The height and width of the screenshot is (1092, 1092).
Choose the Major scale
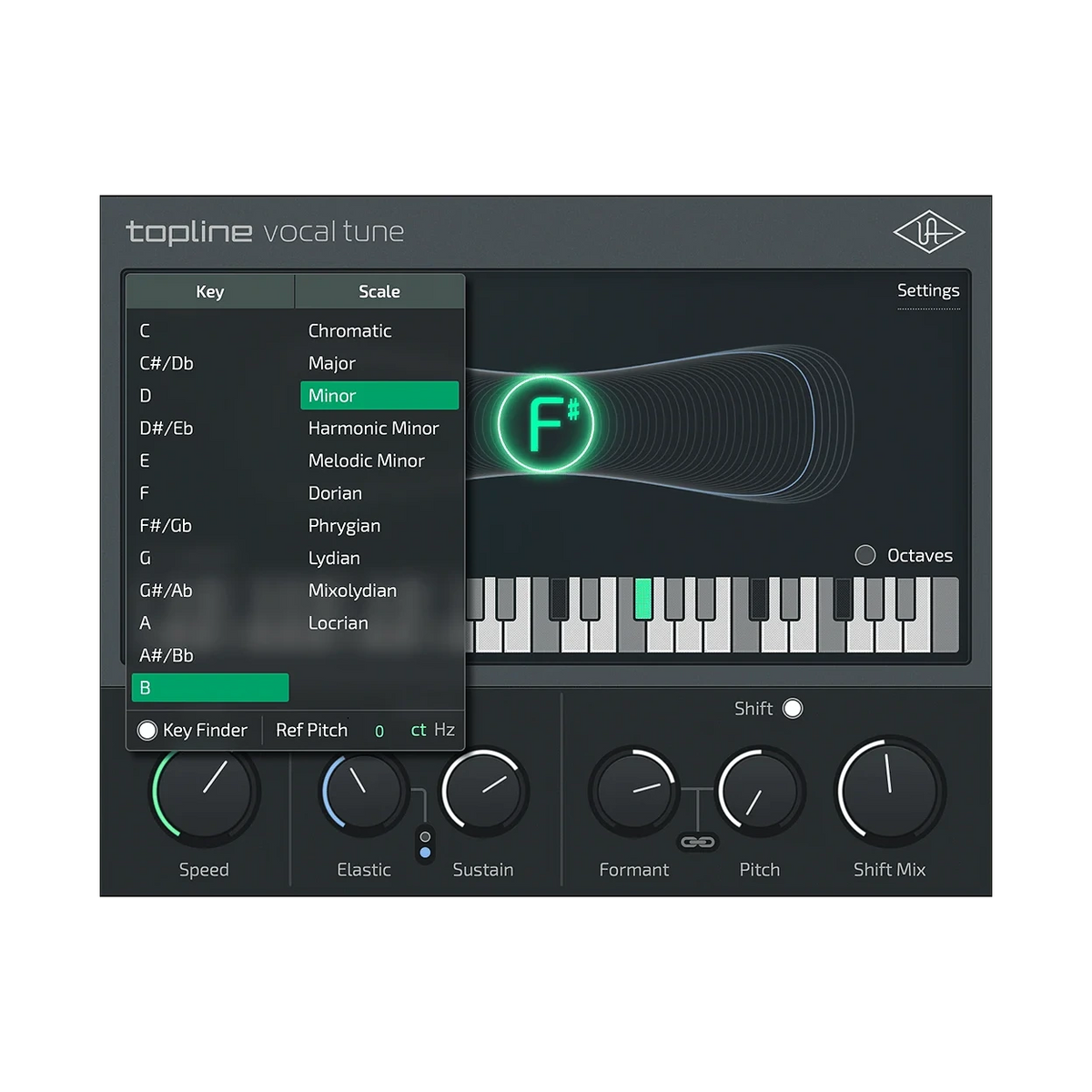pos(379,363)
